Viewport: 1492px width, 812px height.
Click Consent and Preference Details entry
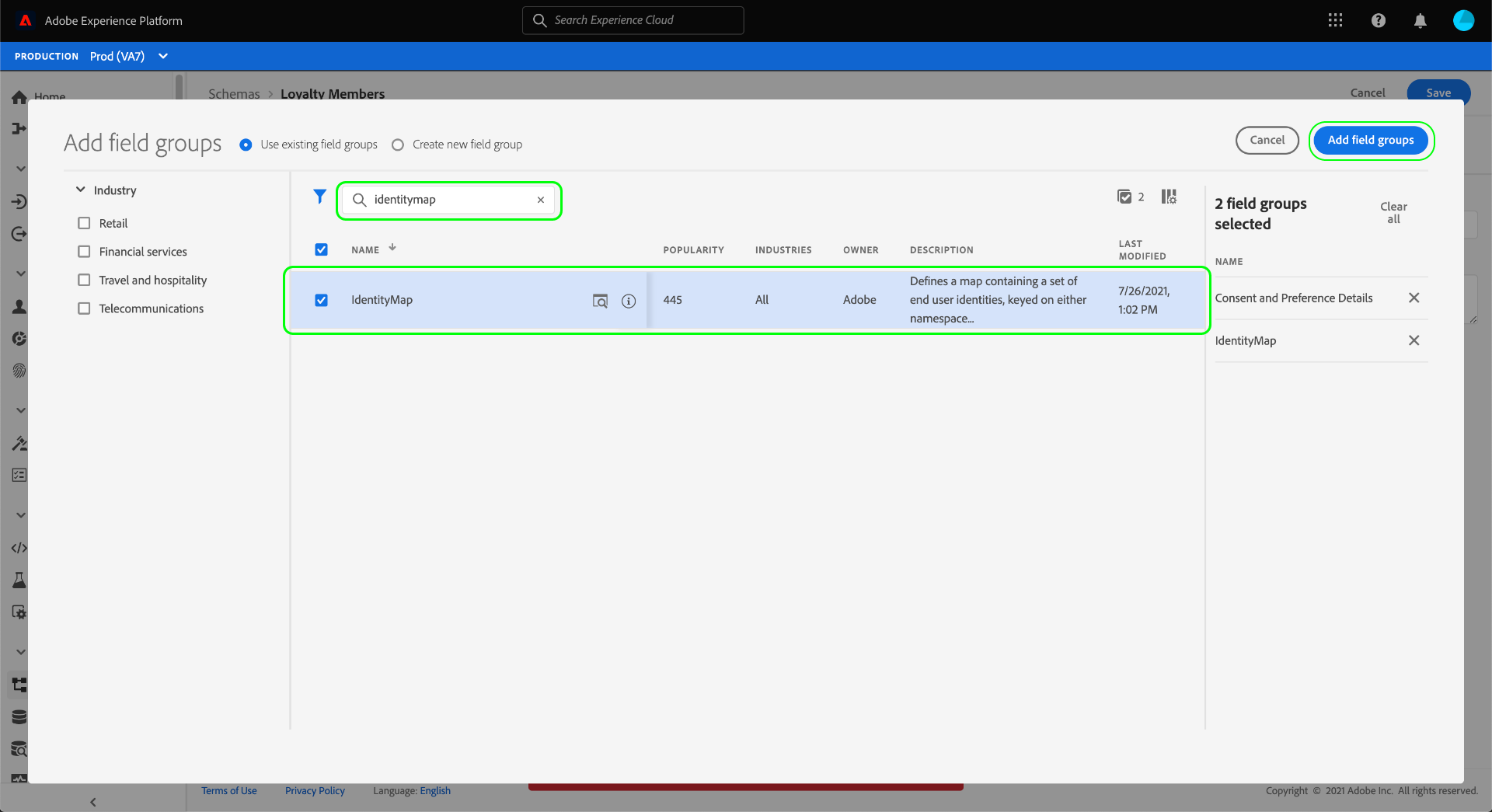[x=1294, y=298]
